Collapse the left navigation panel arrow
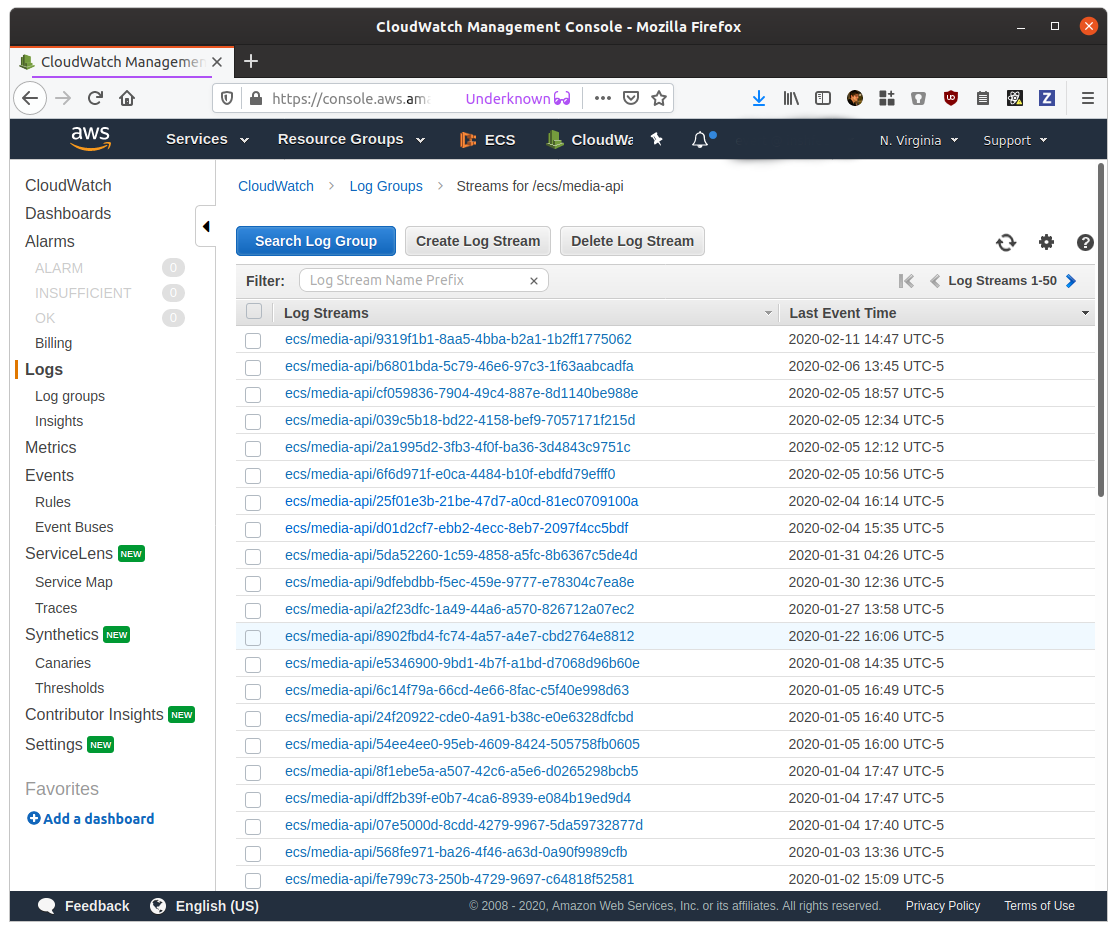Image resolution: width=1117 pixels, height=931 pixels. point(206,227)
